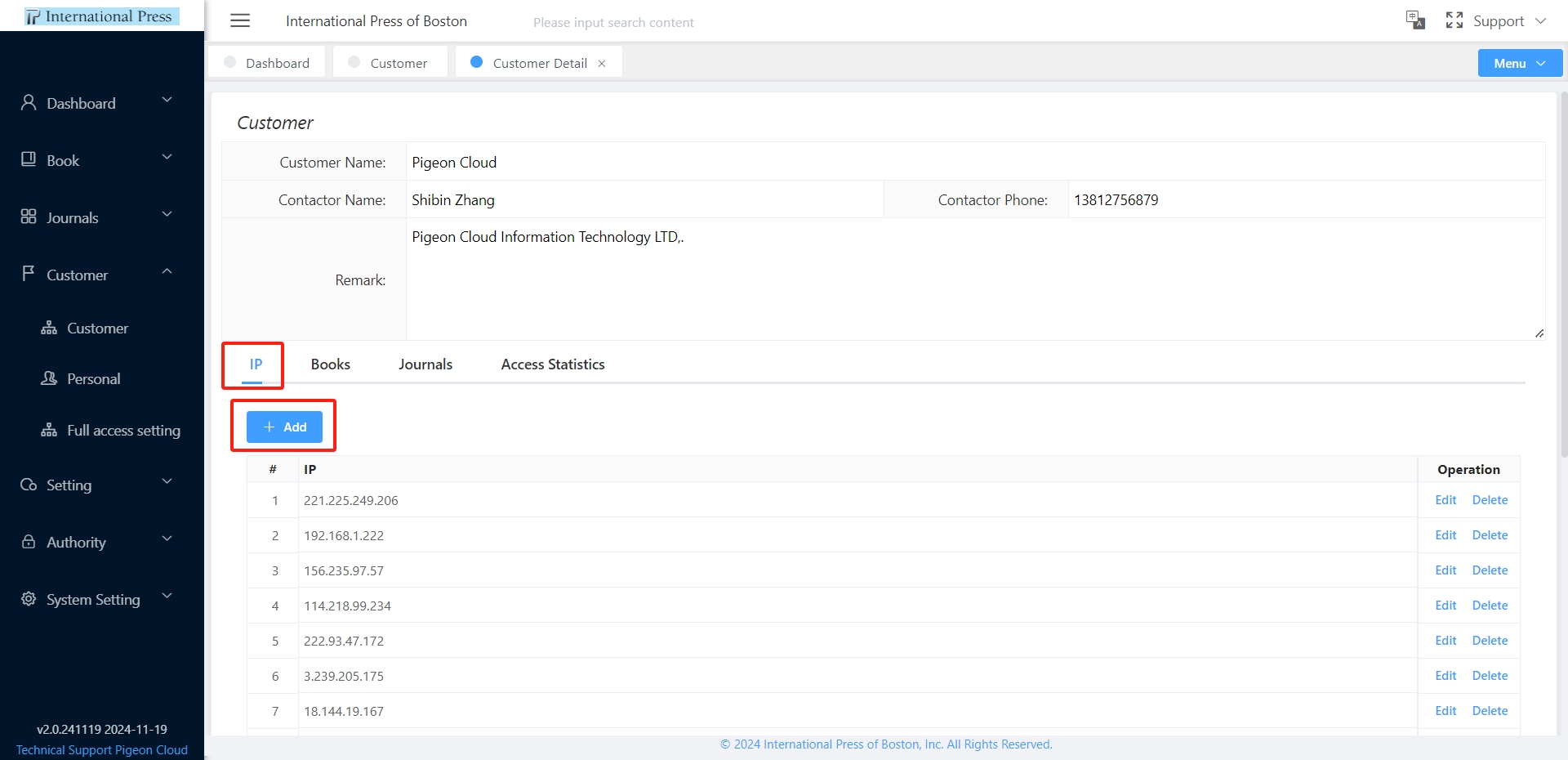Click the Remark textarea resize handle
This screenshot has width=1568, height=760.
tap(1539, 333)
